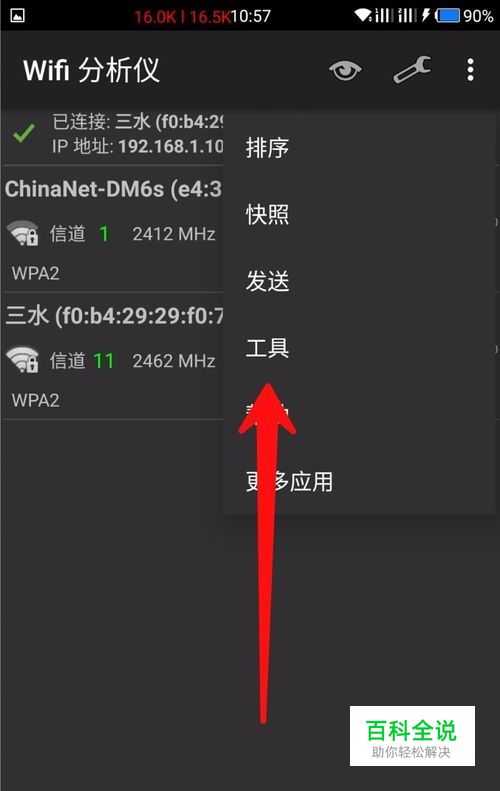Tap the battery icon in status bar
500x791 pixels.
(x=448, y=16)
